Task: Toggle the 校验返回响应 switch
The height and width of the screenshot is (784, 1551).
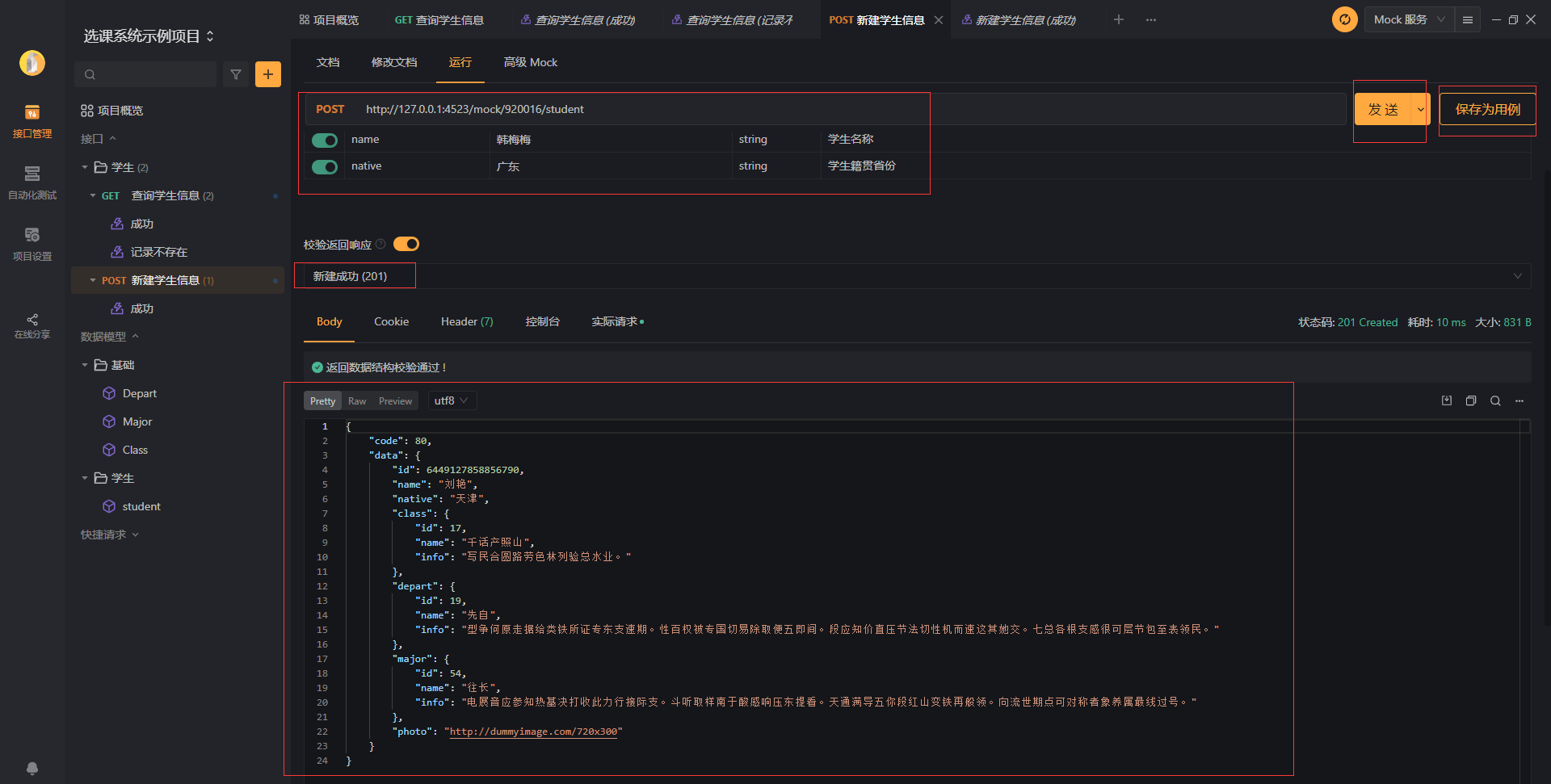Action: point(406,244)
